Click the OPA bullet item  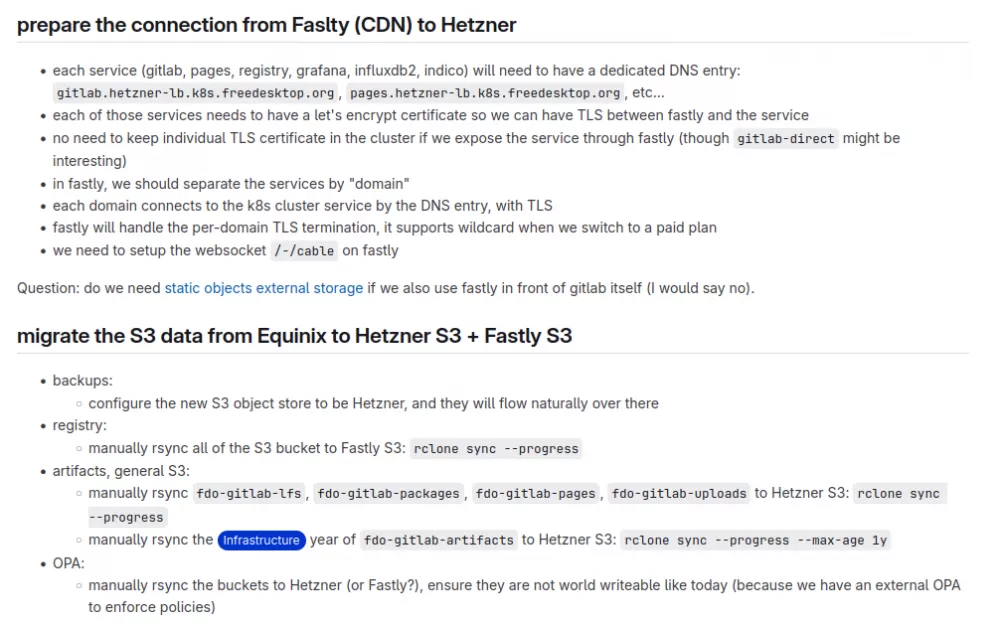[68, 564]
